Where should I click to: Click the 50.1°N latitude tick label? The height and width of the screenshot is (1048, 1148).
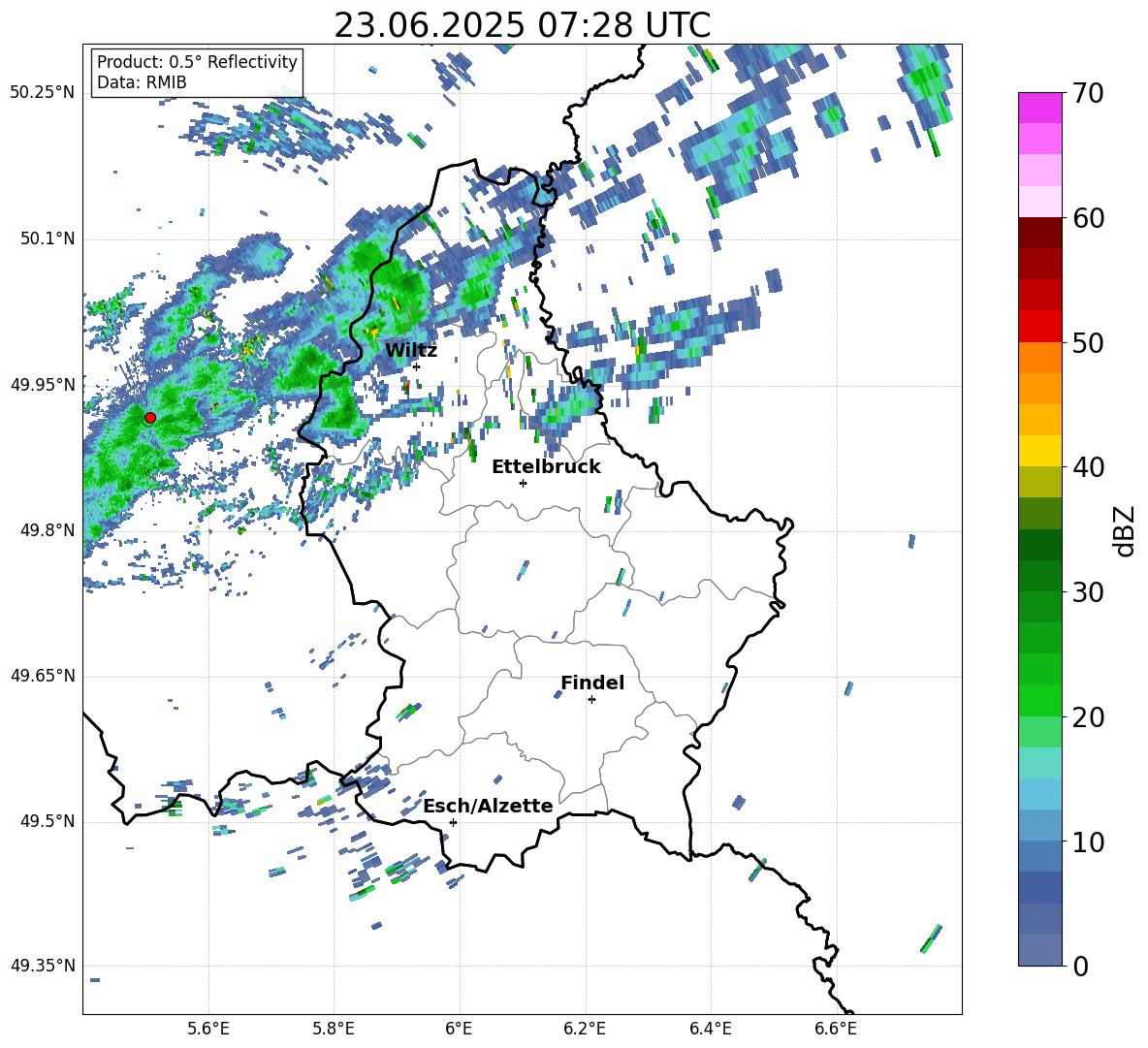pyautogui.click(x=47, y=239)
